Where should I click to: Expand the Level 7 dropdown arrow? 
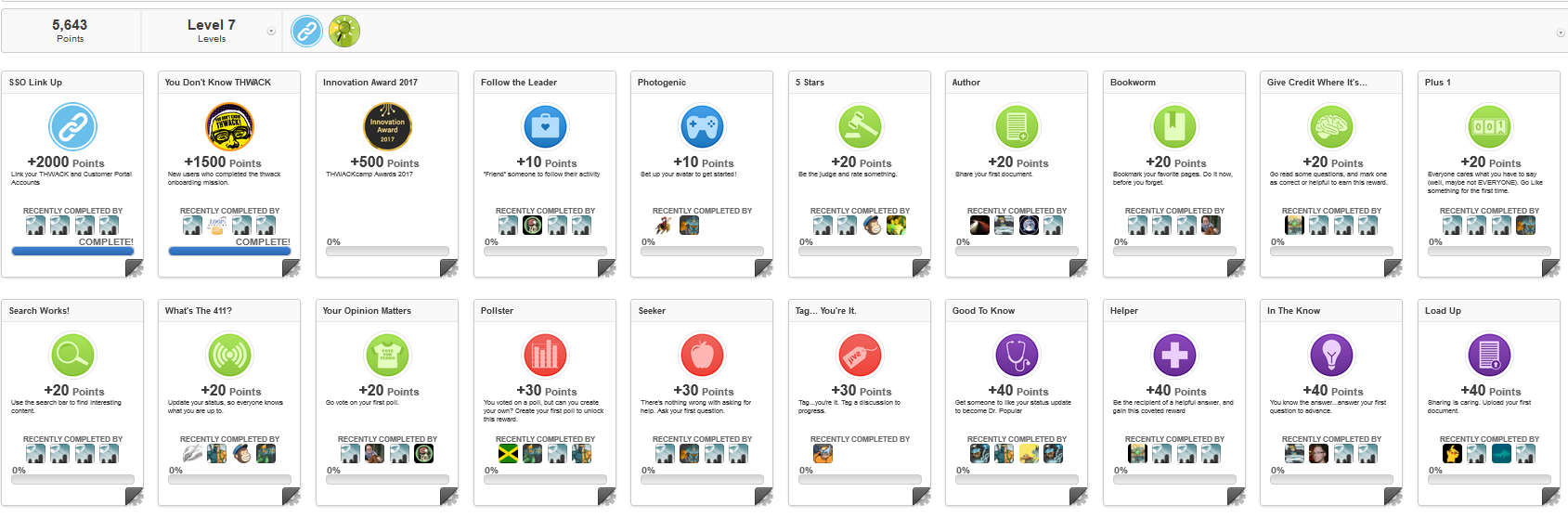point(271,32)
